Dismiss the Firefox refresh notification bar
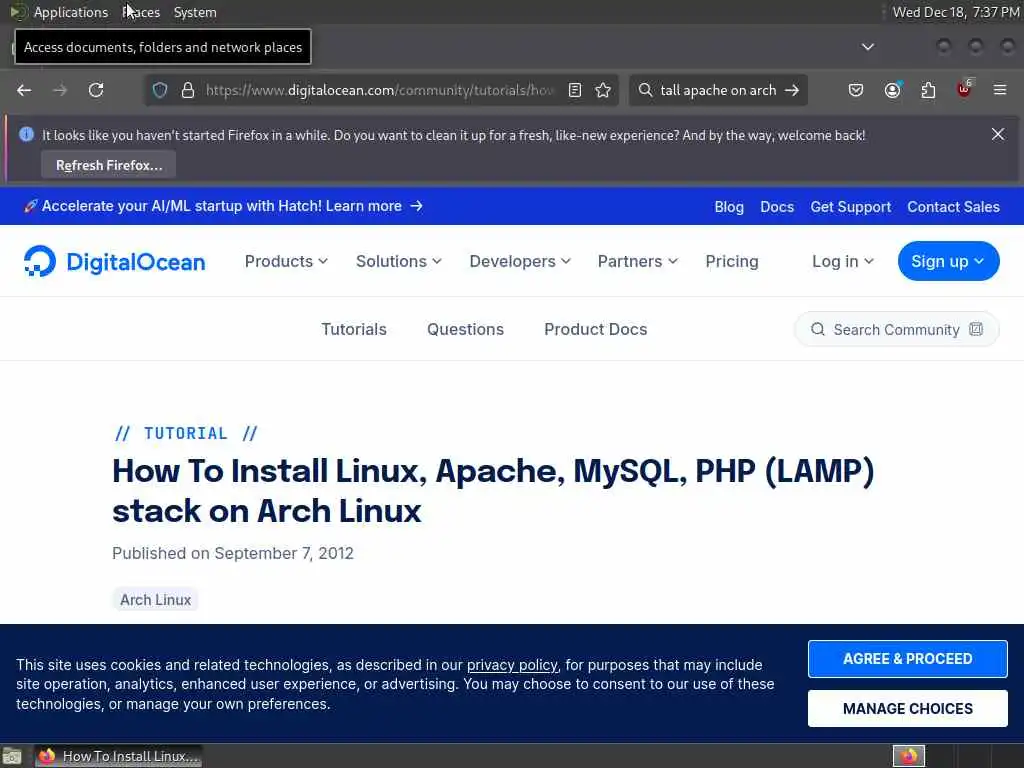1024x768 pixels. (x=998, y=134)
